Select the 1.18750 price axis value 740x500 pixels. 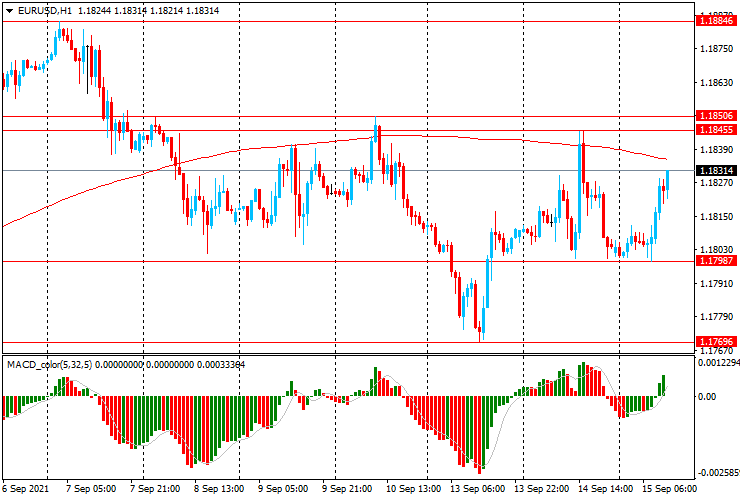[x=717, y=49]
